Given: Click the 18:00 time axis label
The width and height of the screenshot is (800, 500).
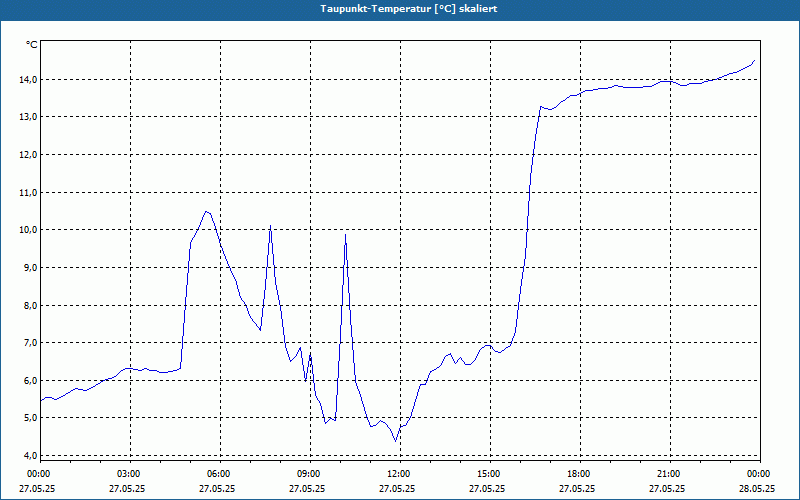Looking at the screenshot, I should coord(580,474).
